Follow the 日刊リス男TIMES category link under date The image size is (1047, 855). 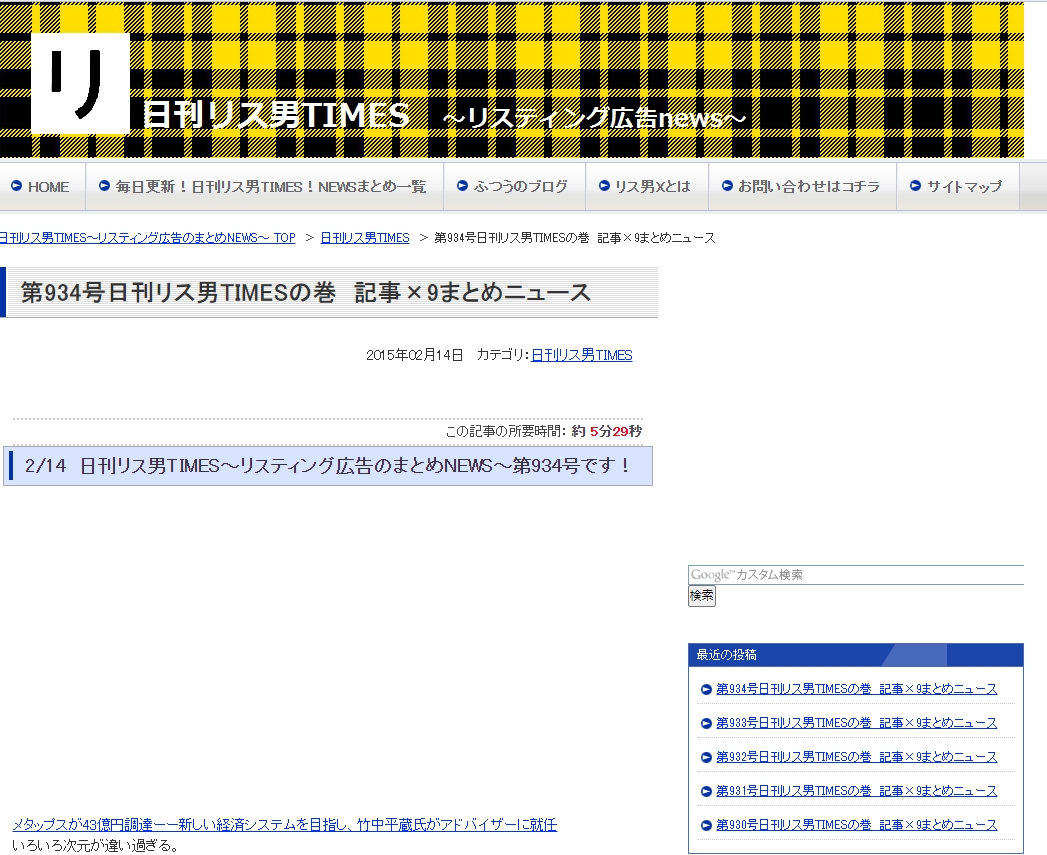(x=581, y=355)
